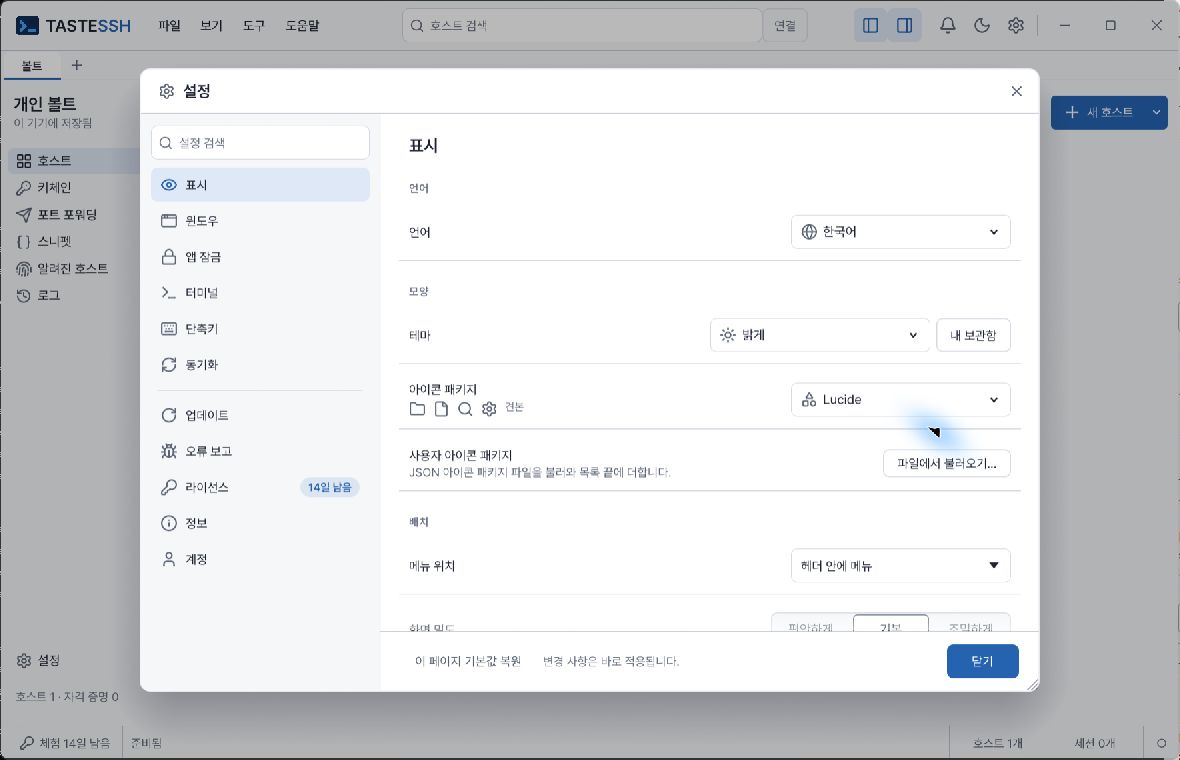Click dialog resize grip at bottom corner
1180x760 pixels.
point(1032,685)
